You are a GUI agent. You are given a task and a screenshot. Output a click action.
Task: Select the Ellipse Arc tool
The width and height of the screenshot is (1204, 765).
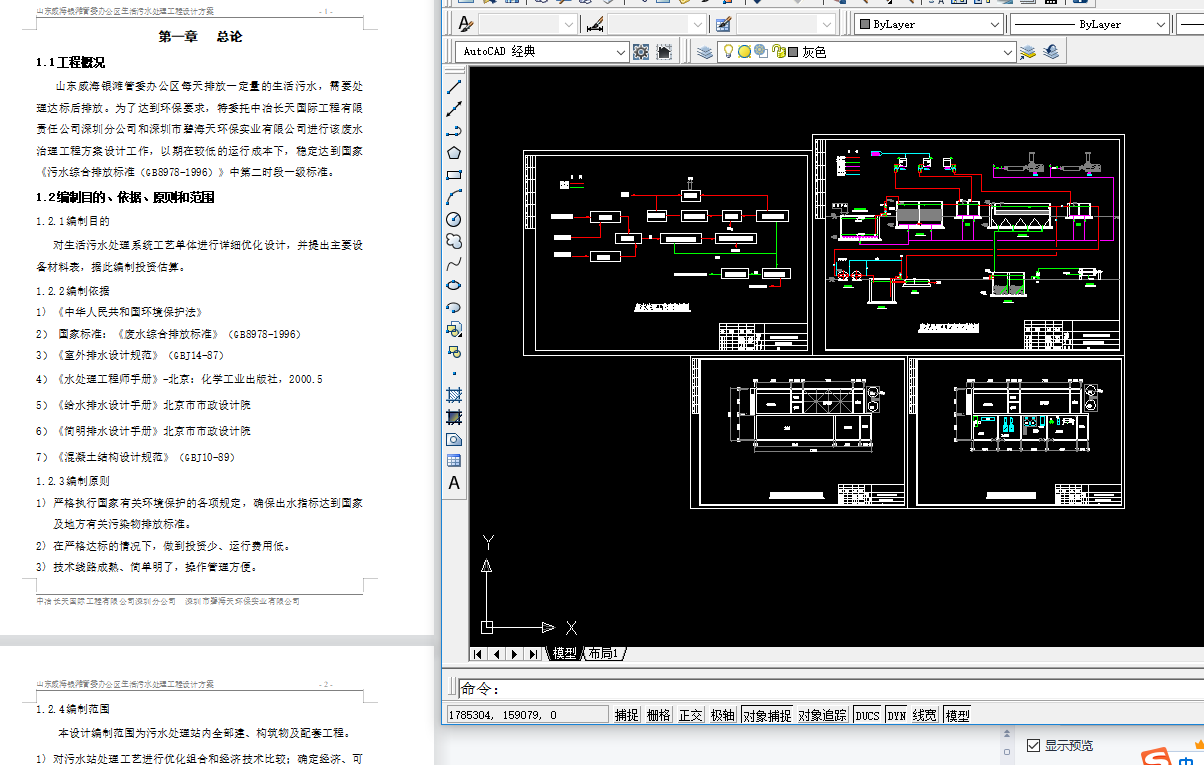click(x=454, y=307)
